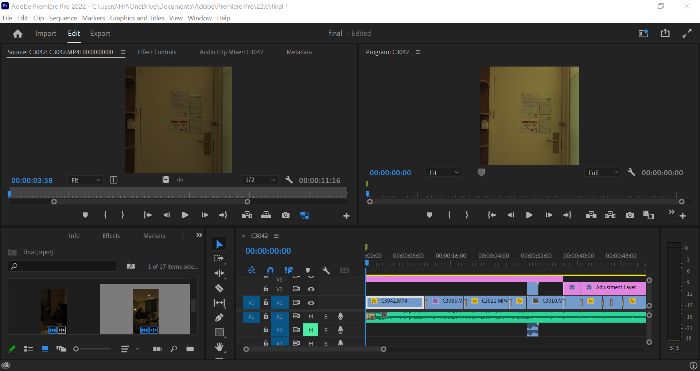Click Find magnifier at project panel bottom
The width and height of the screenshot is (700, 371).
174,349
